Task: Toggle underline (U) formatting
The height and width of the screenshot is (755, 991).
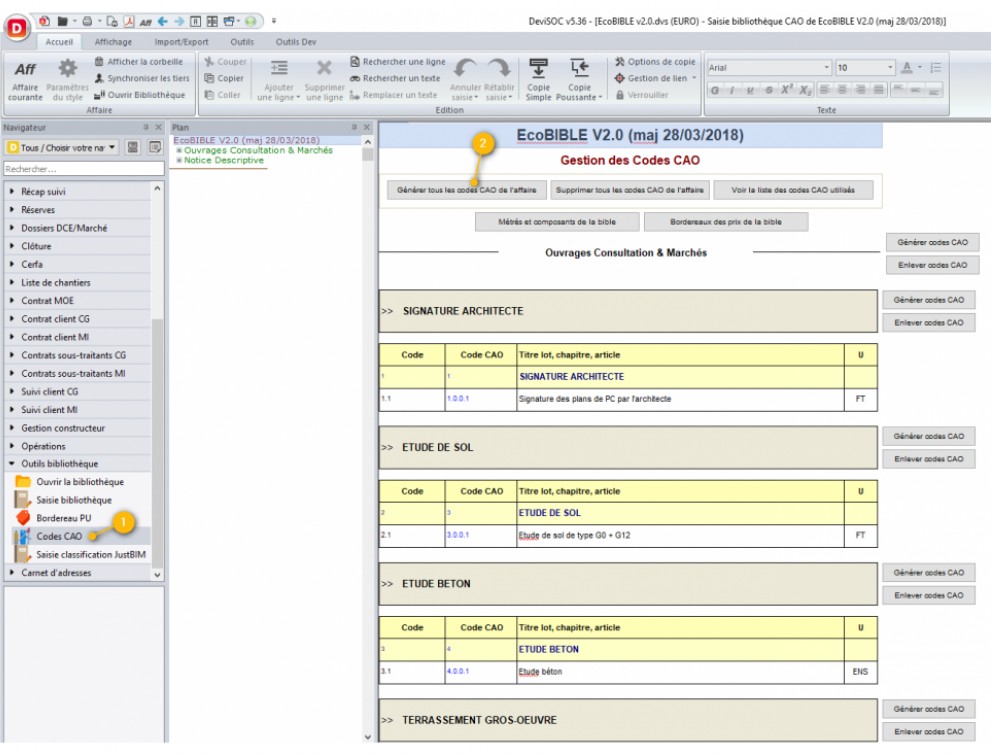Action: pyautogui.click(x=750, y=90)
